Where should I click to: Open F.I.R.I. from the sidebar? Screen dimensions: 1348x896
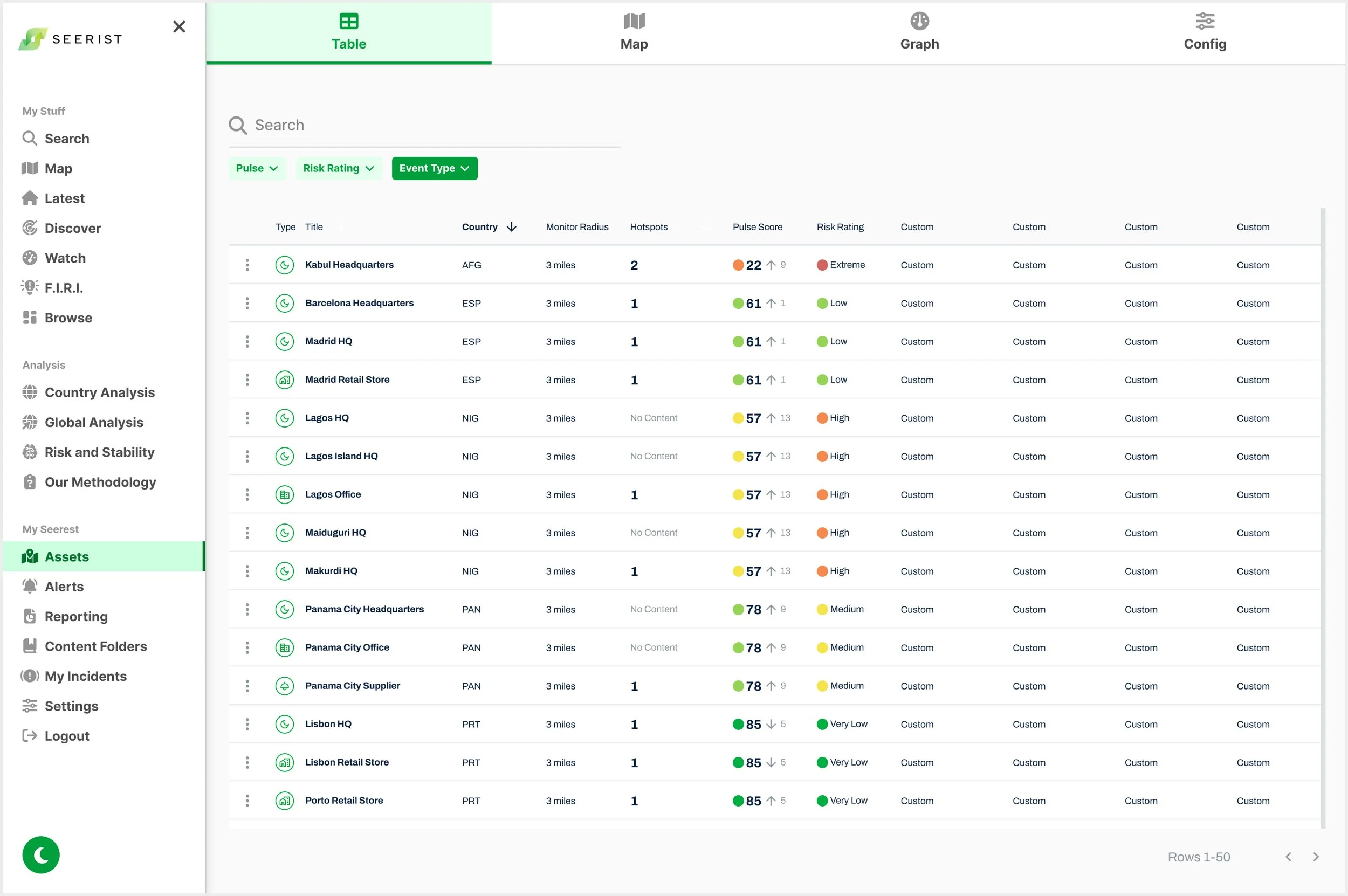tap(64, 287)
